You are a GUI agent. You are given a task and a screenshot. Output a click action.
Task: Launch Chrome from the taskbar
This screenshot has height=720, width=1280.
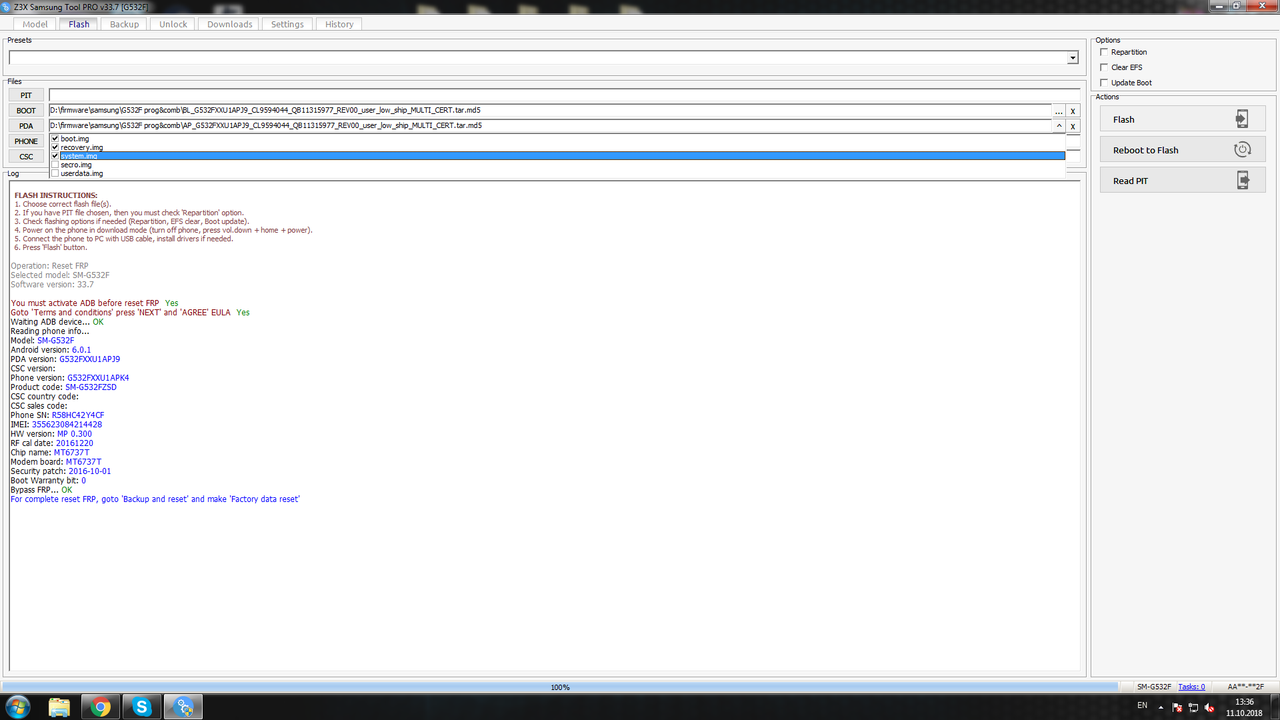pyautogui.click(x=101, y=707)
